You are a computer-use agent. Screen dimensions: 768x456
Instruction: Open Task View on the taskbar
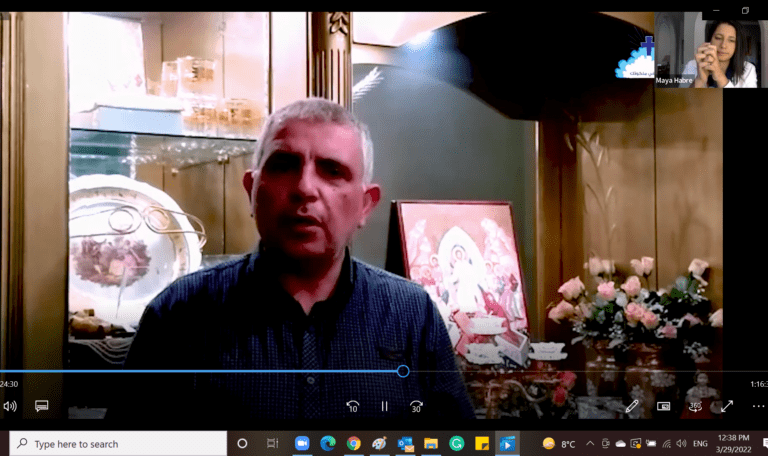272,444
